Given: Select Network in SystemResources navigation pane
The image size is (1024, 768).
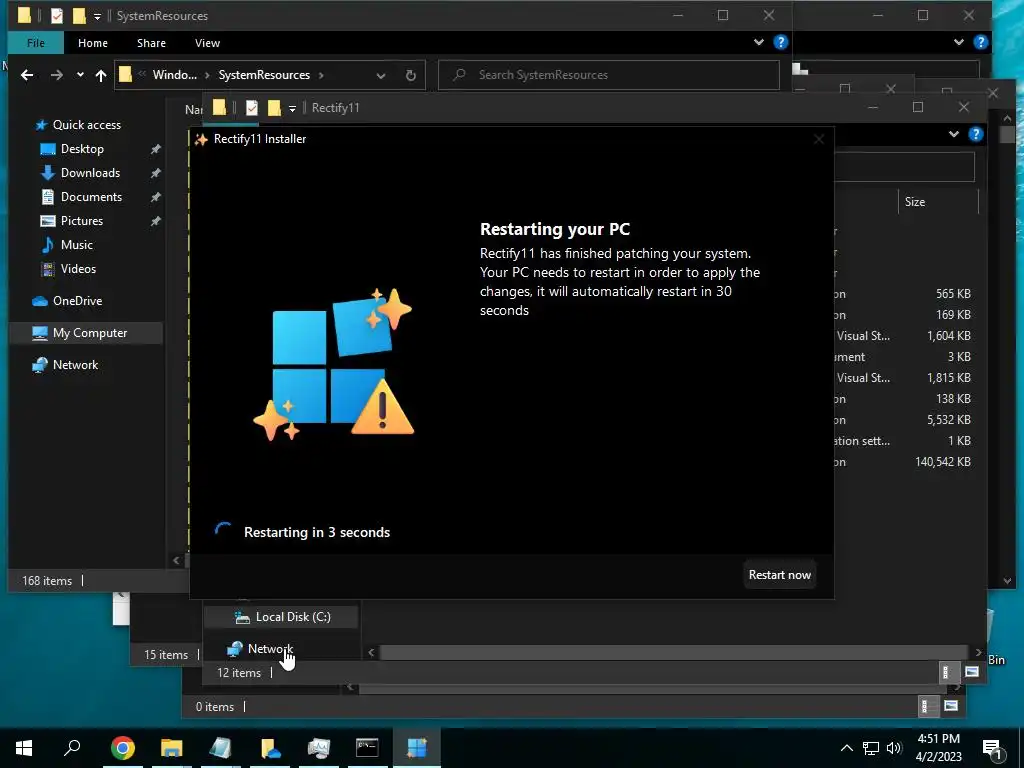Looking at the screenshot, I should pos(75,365).
